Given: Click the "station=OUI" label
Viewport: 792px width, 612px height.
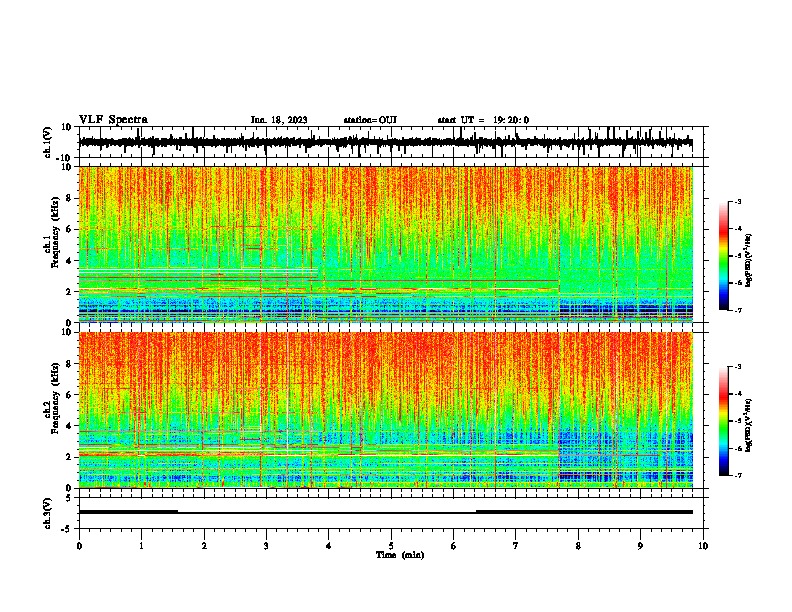Looking at the screenshot, I should (370, 120).
